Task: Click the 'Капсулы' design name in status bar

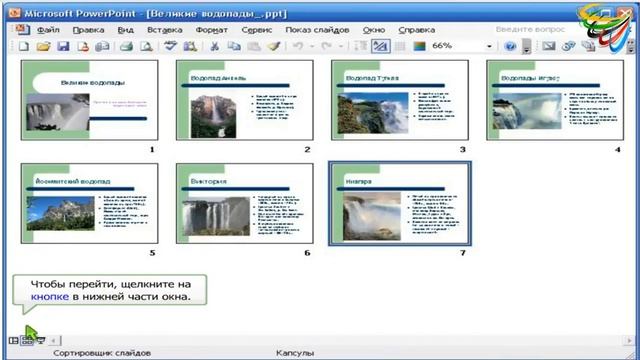Action: (x=295, y=353)
